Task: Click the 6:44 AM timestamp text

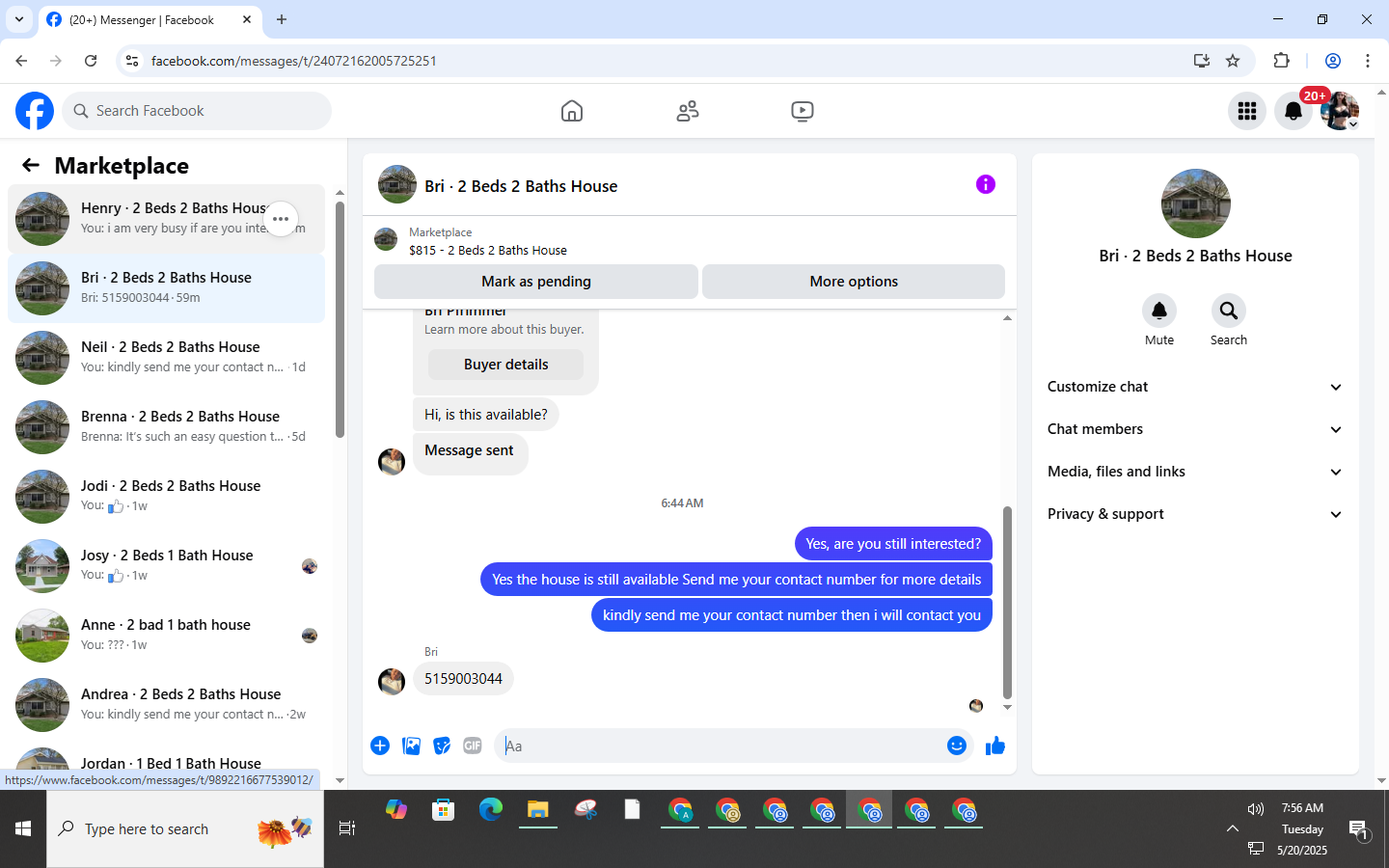Action: pos(682,503)
